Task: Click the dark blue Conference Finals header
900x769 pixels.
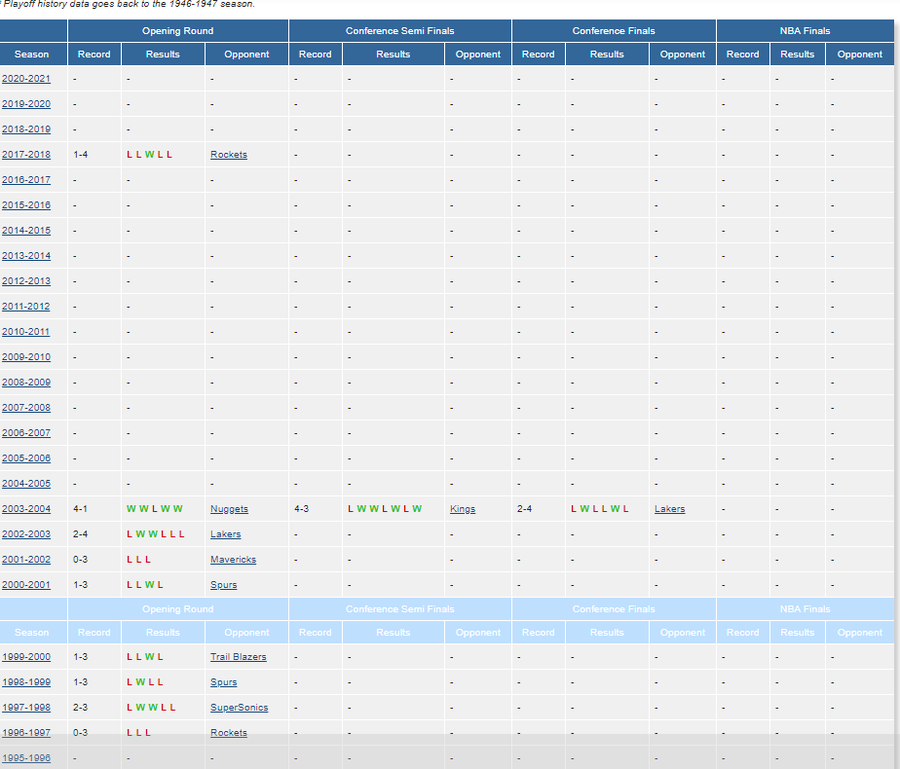Action: point(614,31)
